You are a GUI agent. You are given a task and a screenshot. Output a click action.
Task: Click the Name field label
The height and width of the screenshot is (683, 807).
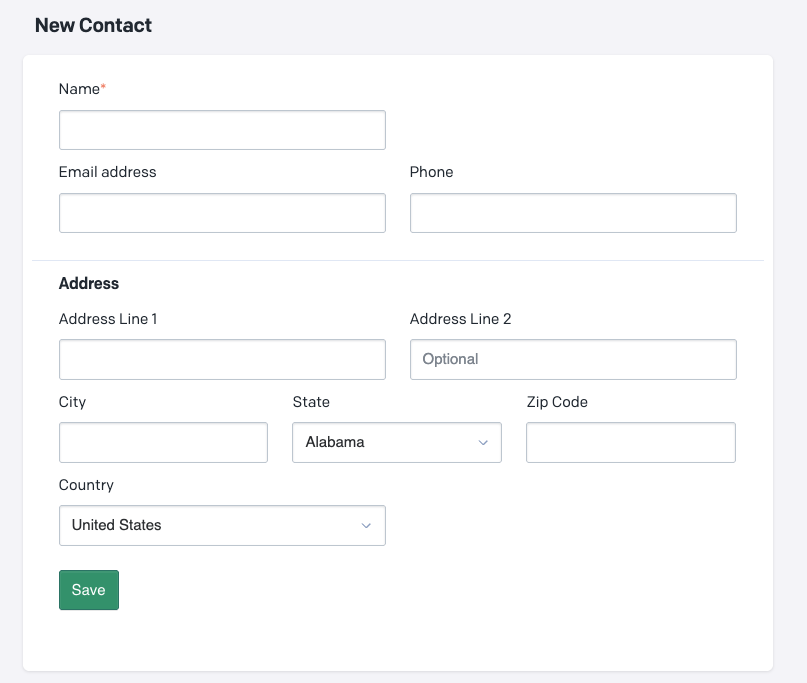79,89
